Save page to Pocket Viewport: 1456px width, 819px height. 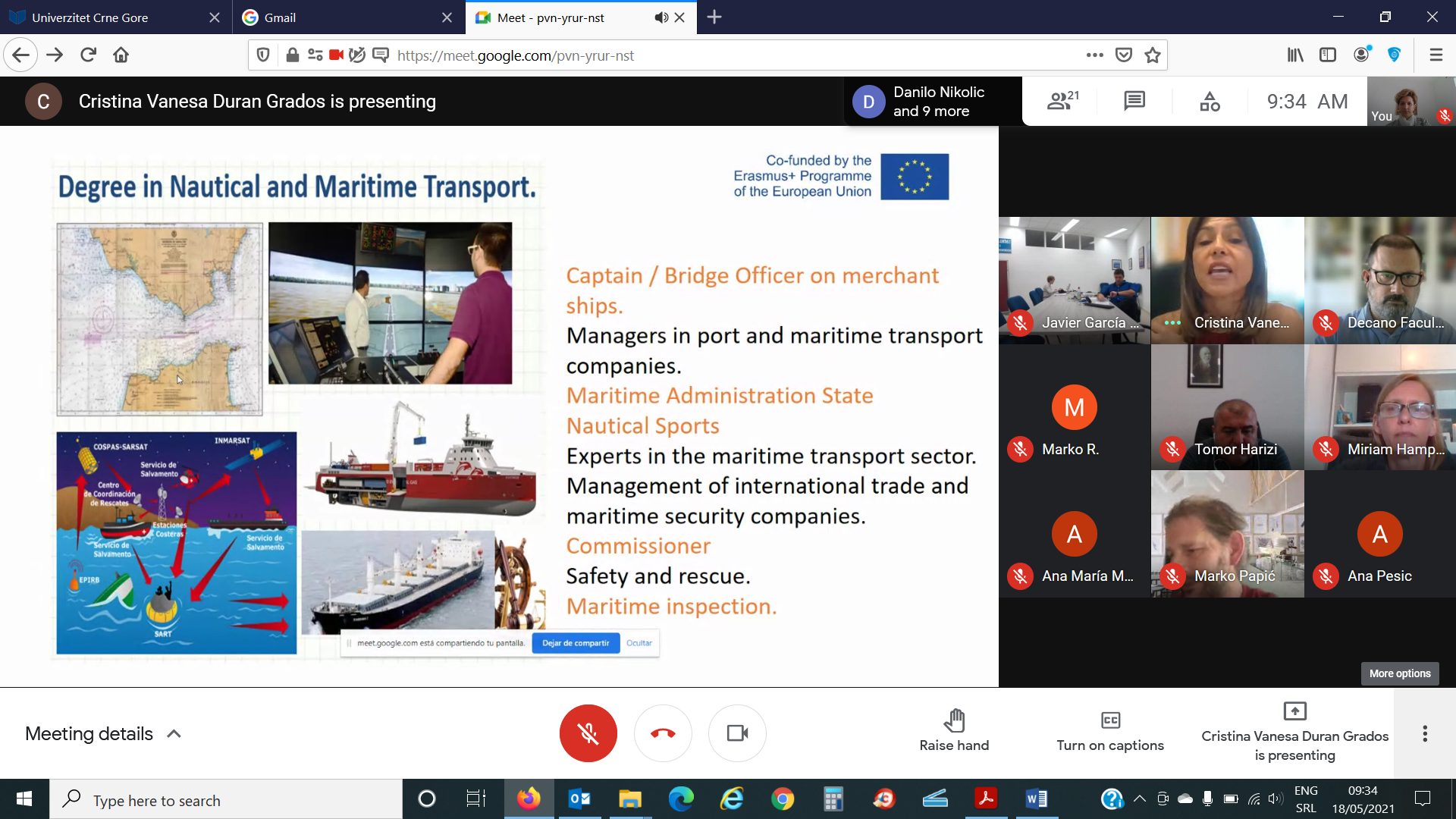pos(1124,55)
